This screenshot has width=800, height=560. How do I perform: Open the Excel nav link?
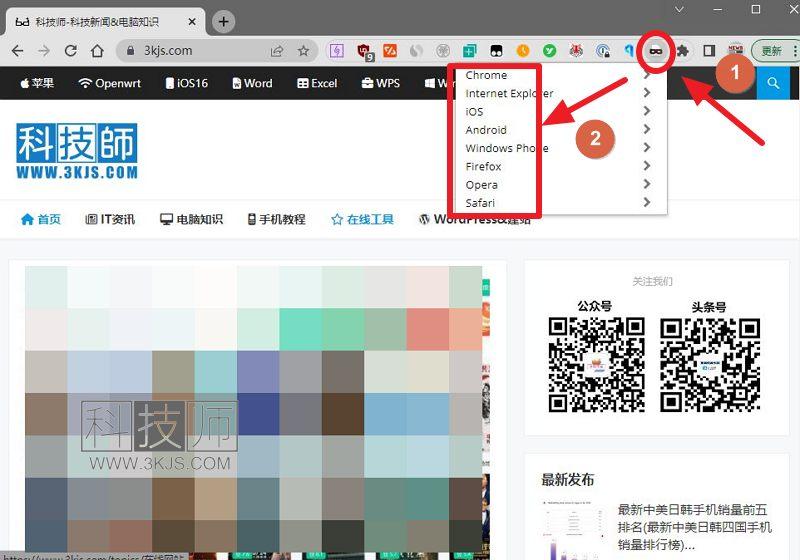tap(317, 83)
